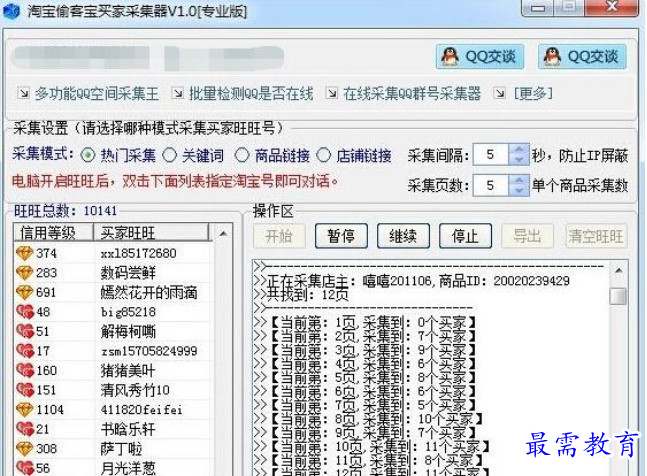Open the 在线采集QQ群号采集器 link

click(x=412, y=94)
